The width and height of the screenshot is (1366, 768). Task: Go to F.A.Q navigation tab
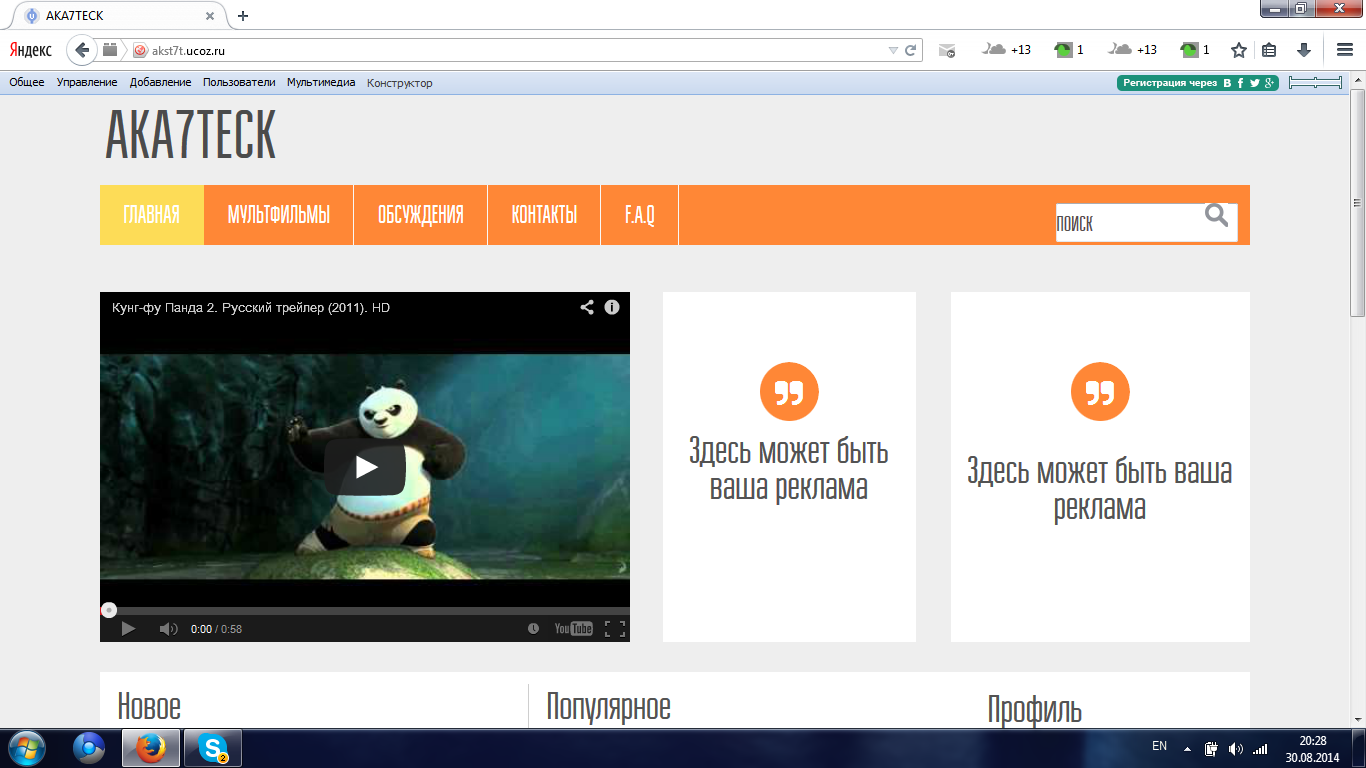[x=640, y=215]
